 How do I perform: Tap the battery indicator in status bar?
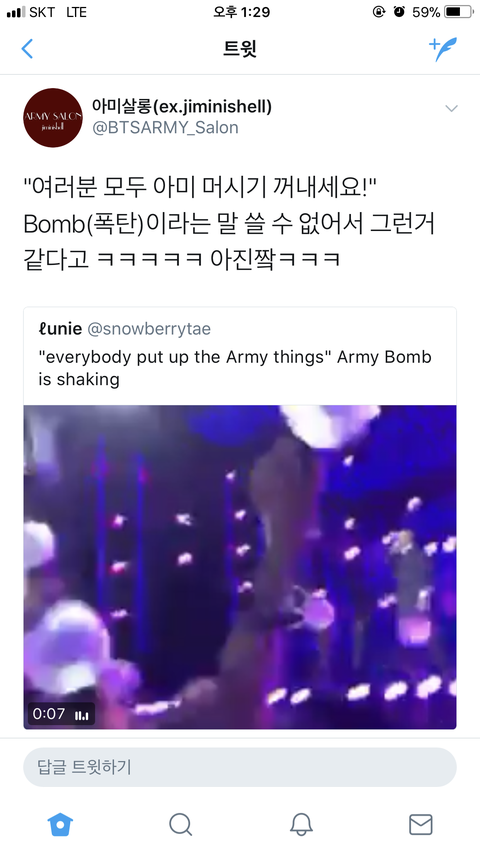[x=459, y=12]
